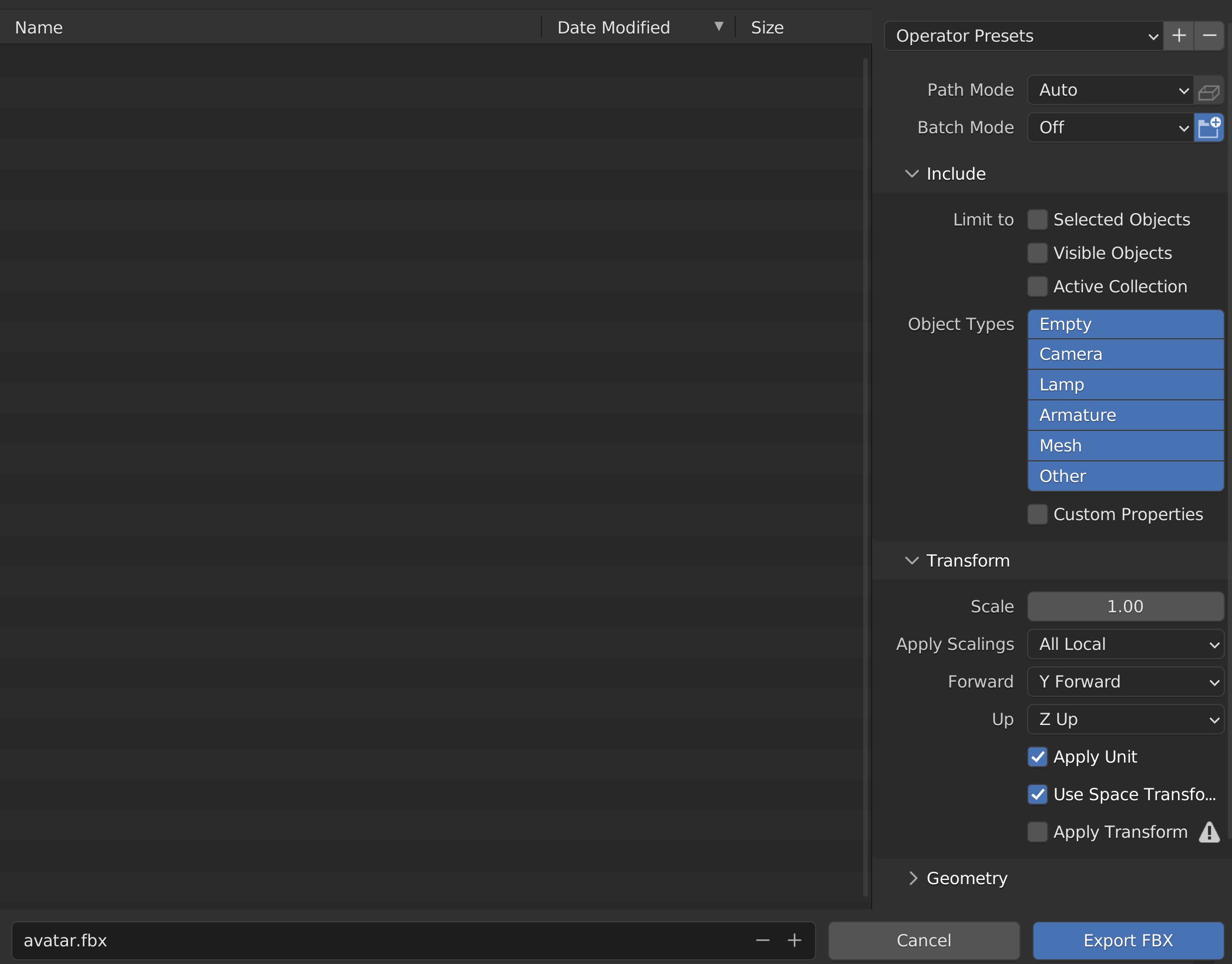Disable the Apply Unit checkbox
1232x964 pixels.
1037,757
